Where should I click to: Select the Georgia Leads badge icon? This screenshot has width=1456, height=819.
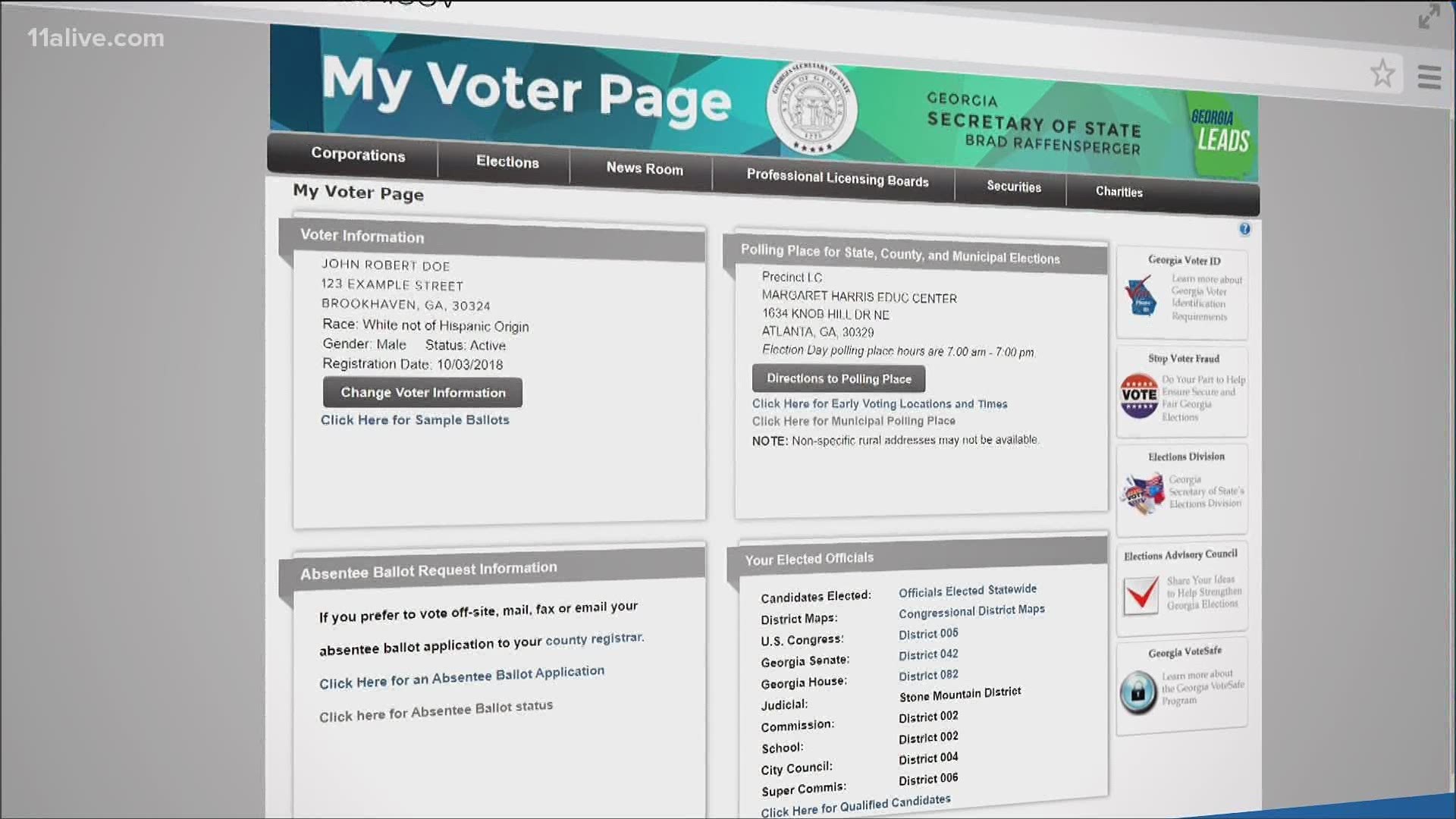coord(1218,130)
